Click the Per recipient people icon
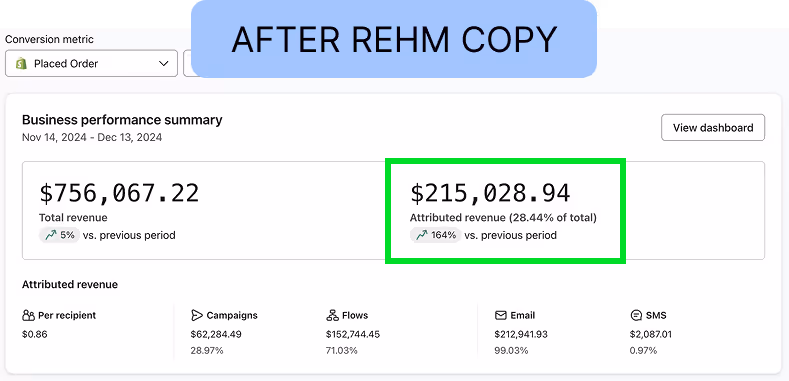 28,316
